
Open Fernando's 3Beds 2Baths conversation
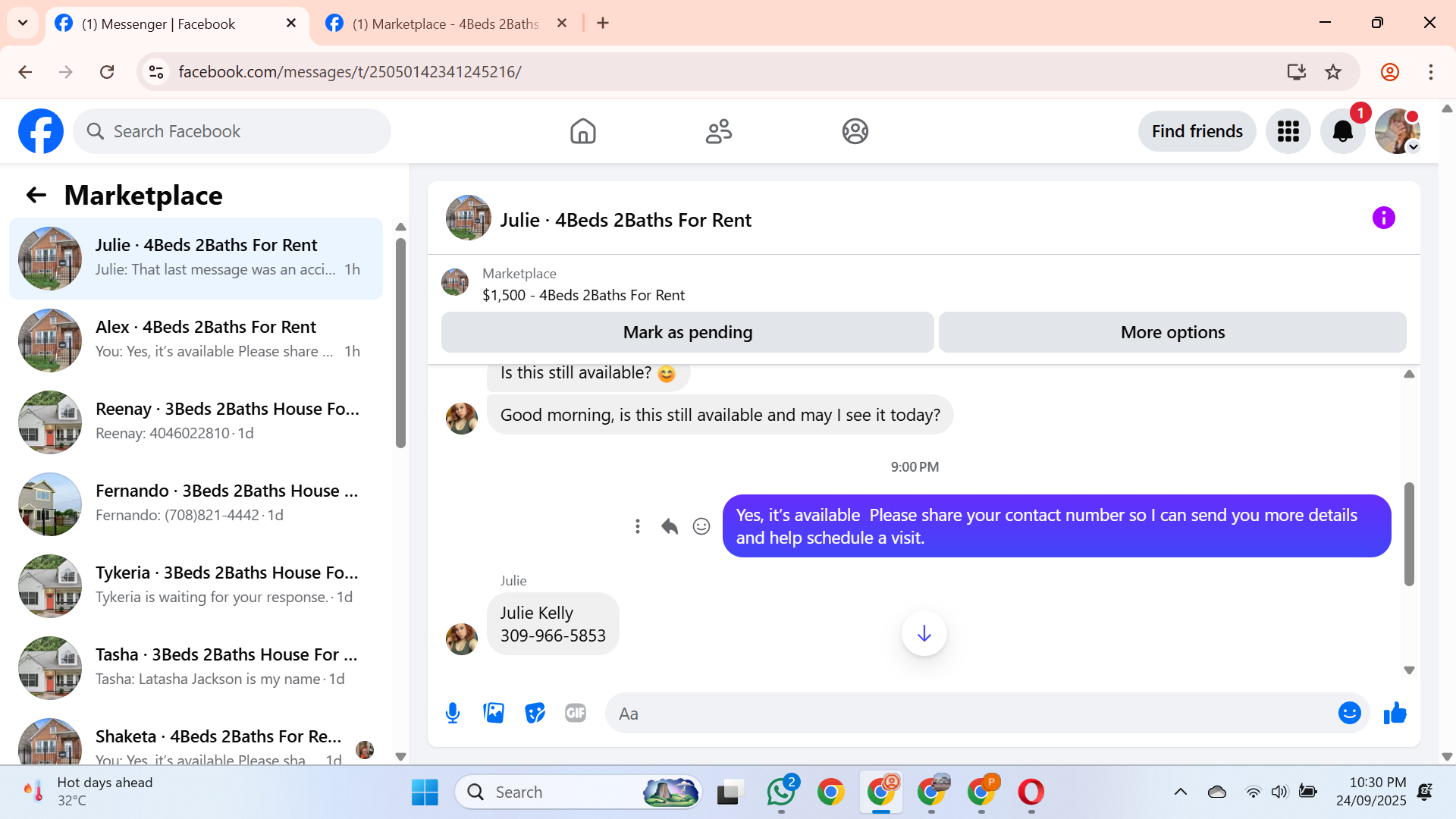(196, 504)
